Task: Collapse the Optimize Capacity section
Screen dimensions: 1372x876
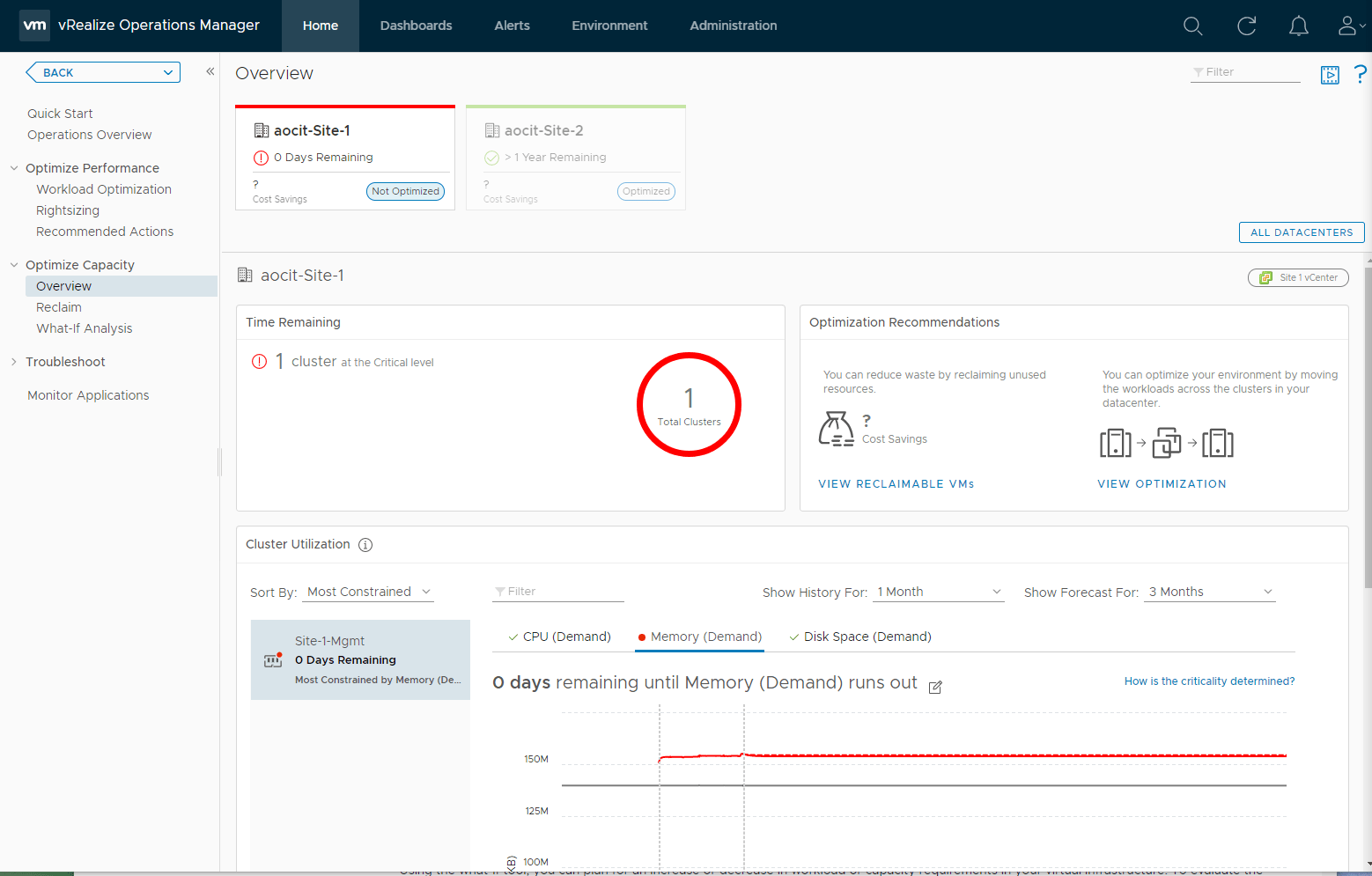Action: point(14,265)
